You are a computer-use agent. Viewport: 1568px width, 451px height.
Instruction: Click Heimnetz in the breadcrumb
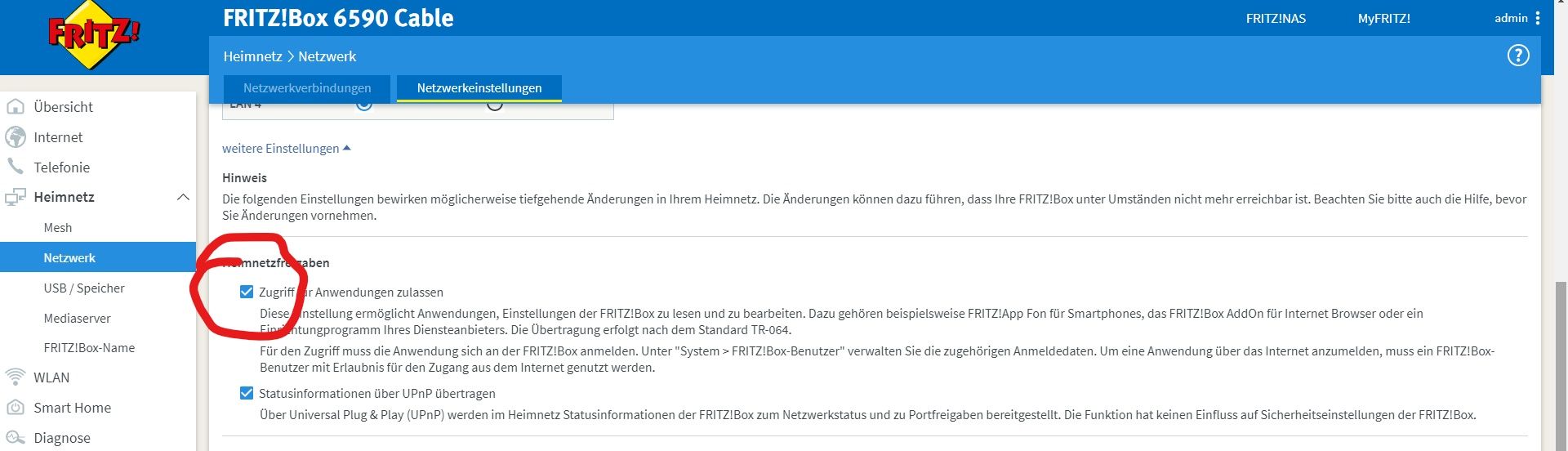pos(252,56)
